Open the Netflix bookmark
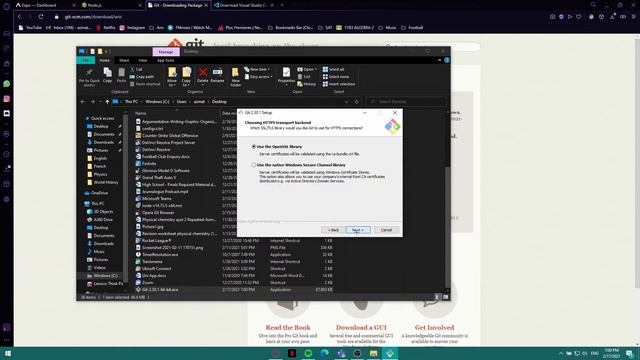 (106, 28)
